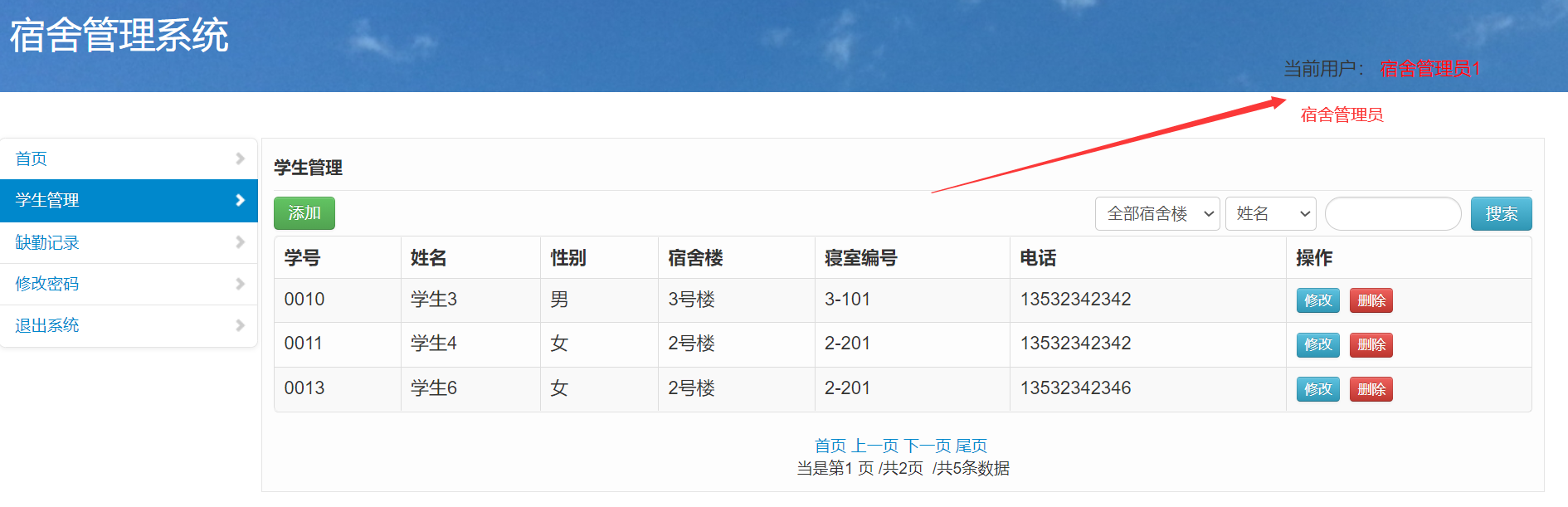Viewport: 1568px width, 507px height.
Task: Open the 姓名 search field dropdown
Action: click(x=1271, y=214)
